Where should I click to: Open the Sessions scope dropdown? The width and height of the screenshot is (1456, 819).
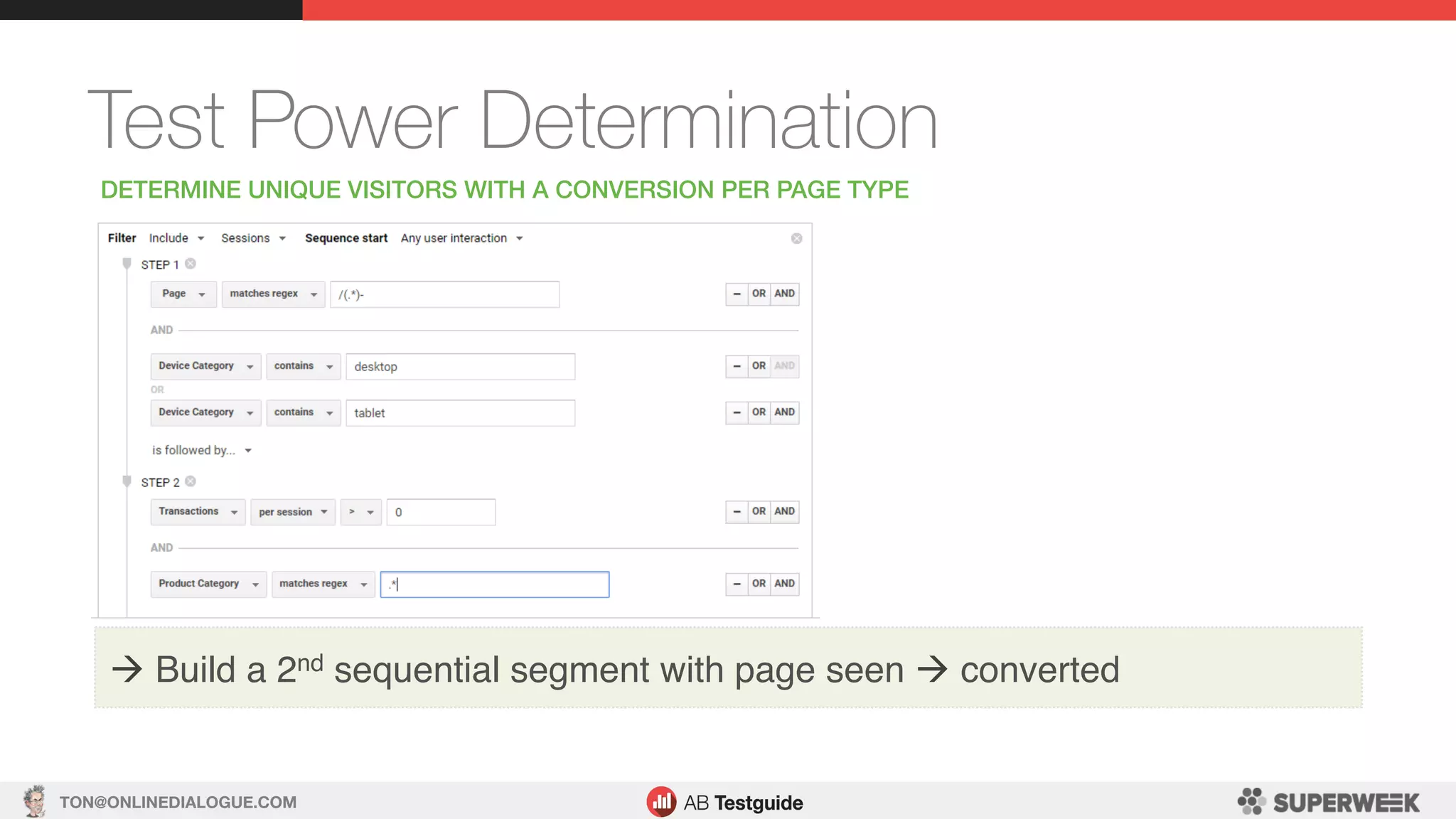(253, 238)
